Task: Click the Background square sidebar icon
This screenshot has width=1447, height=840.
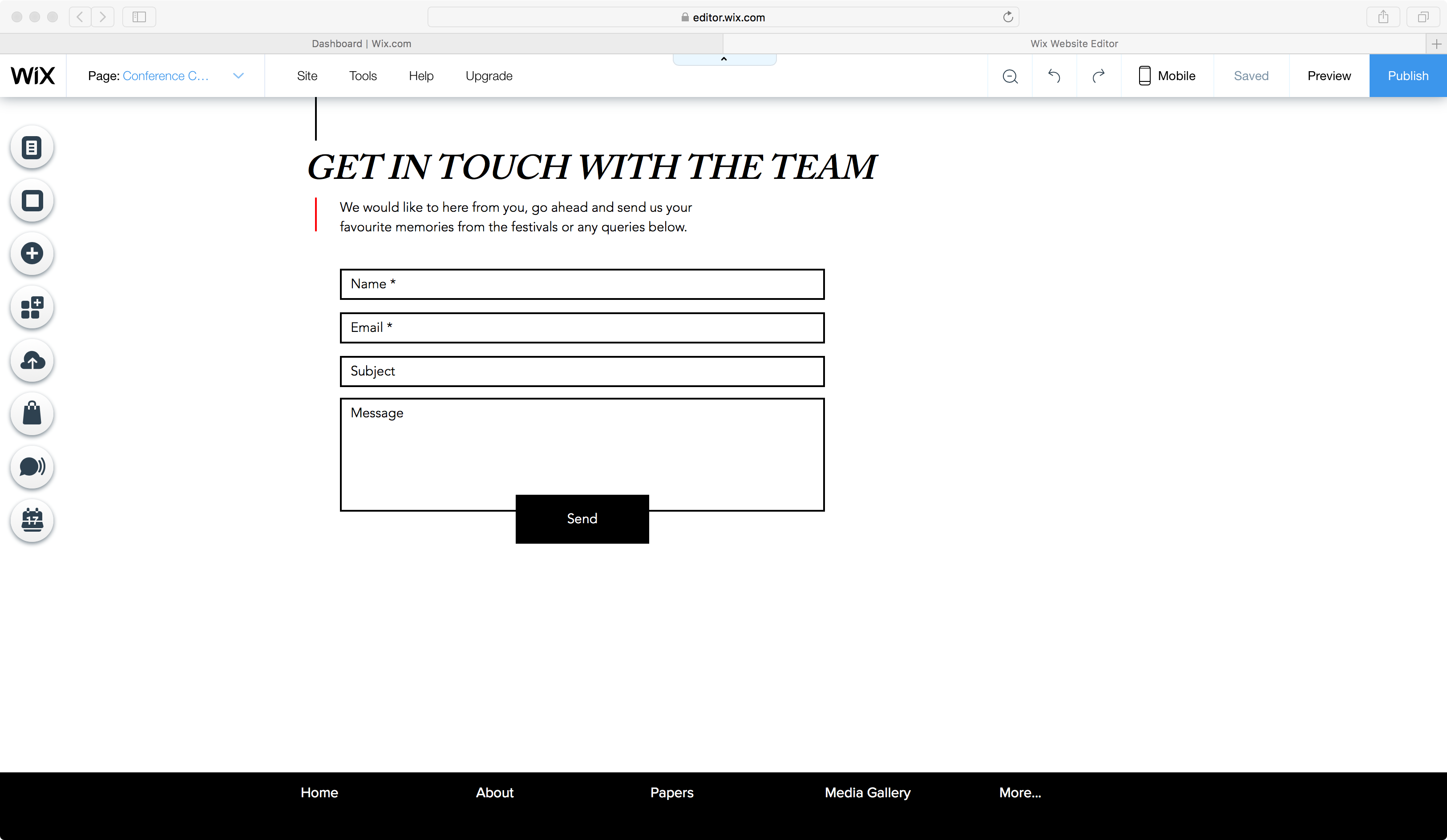Action: pos(32,201)
